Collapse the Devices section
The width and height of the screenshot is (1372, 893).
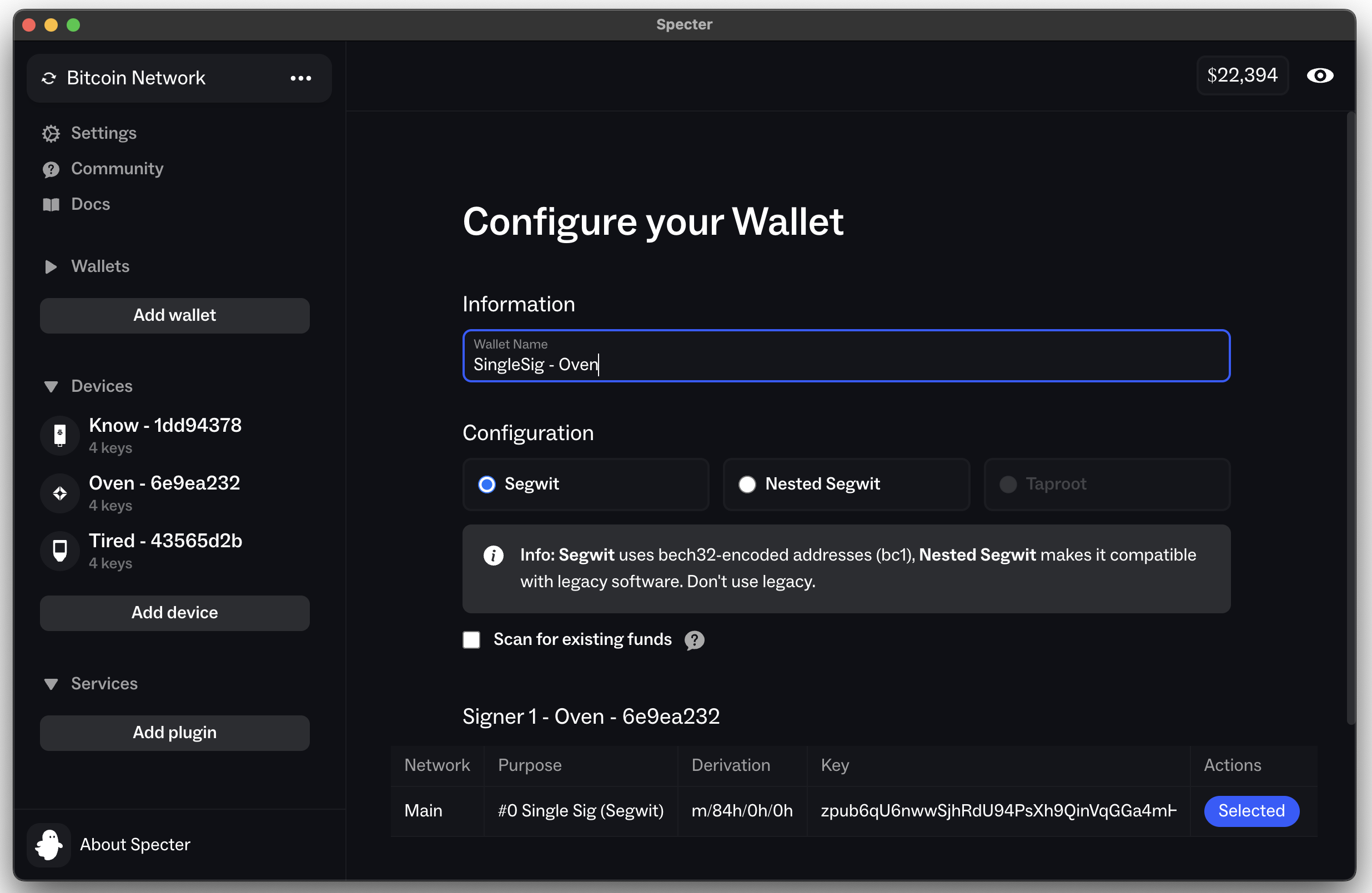[x=51, y=387]
